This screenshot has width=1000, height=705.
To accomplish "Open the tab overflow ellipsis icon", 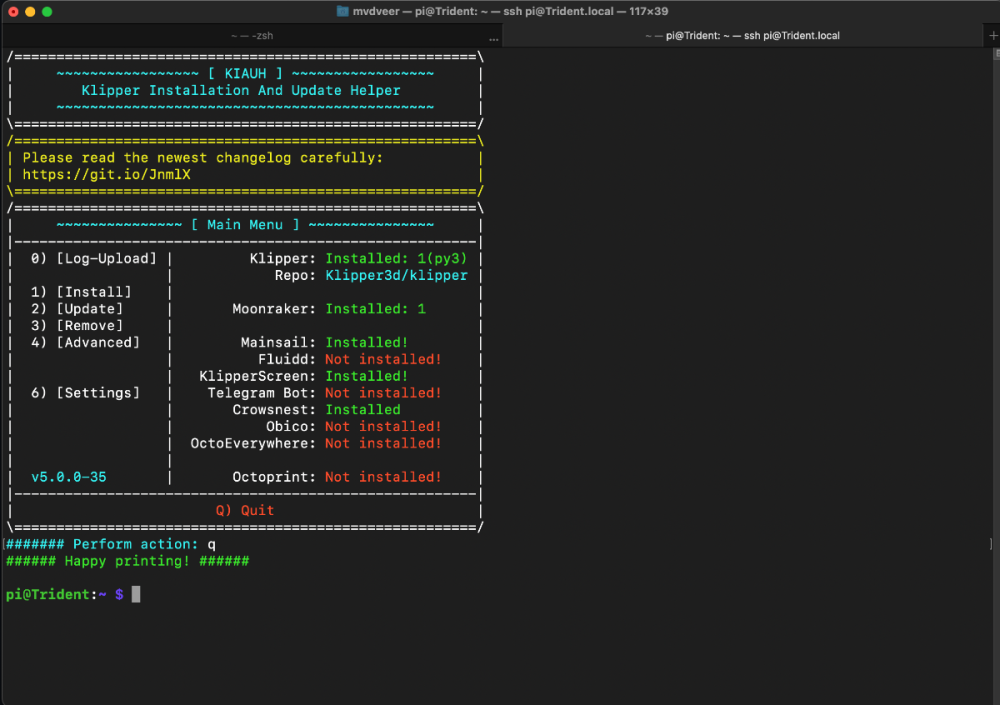I will [x=494, y=40].
